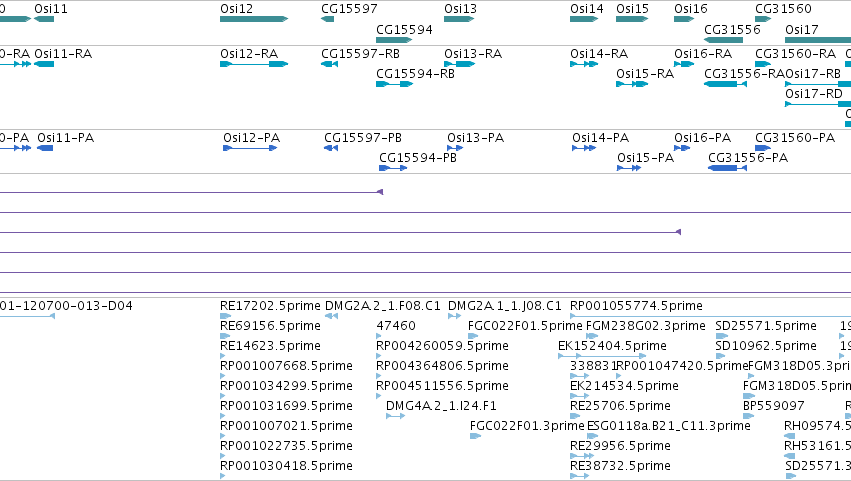The width and height of the screenshot is (851, 481).
Task: Click the CG15597-PB protein feature
Action: coord(331,148)
